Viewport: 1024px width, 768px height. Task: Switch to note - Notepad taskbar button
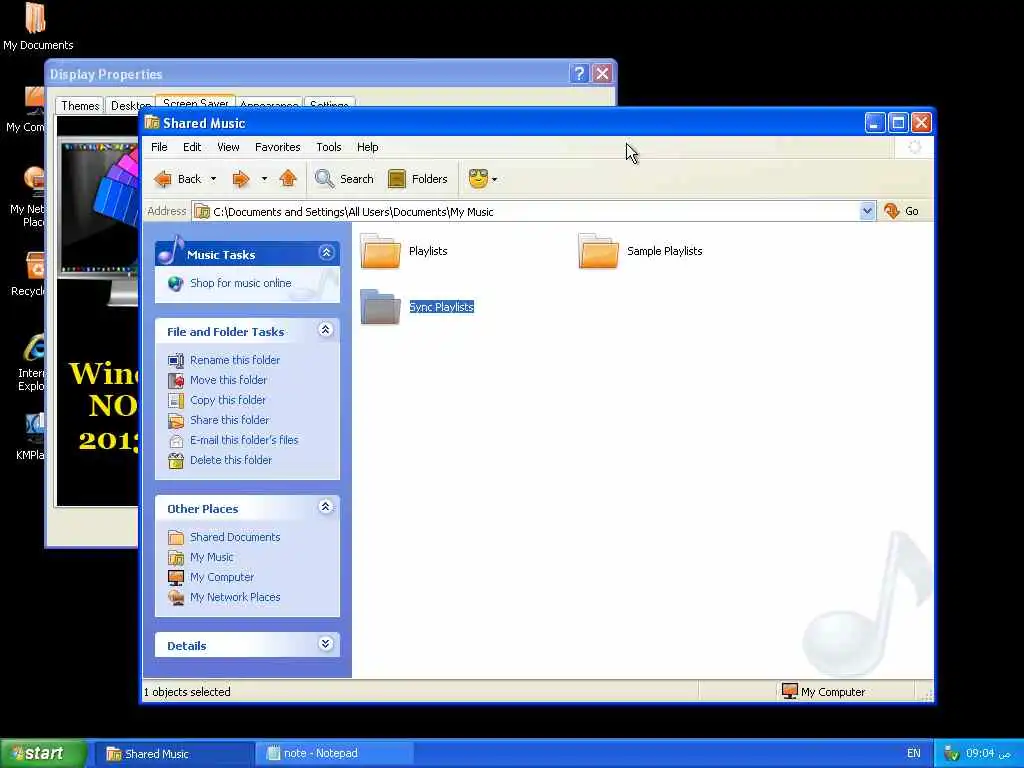coord(334,754)
